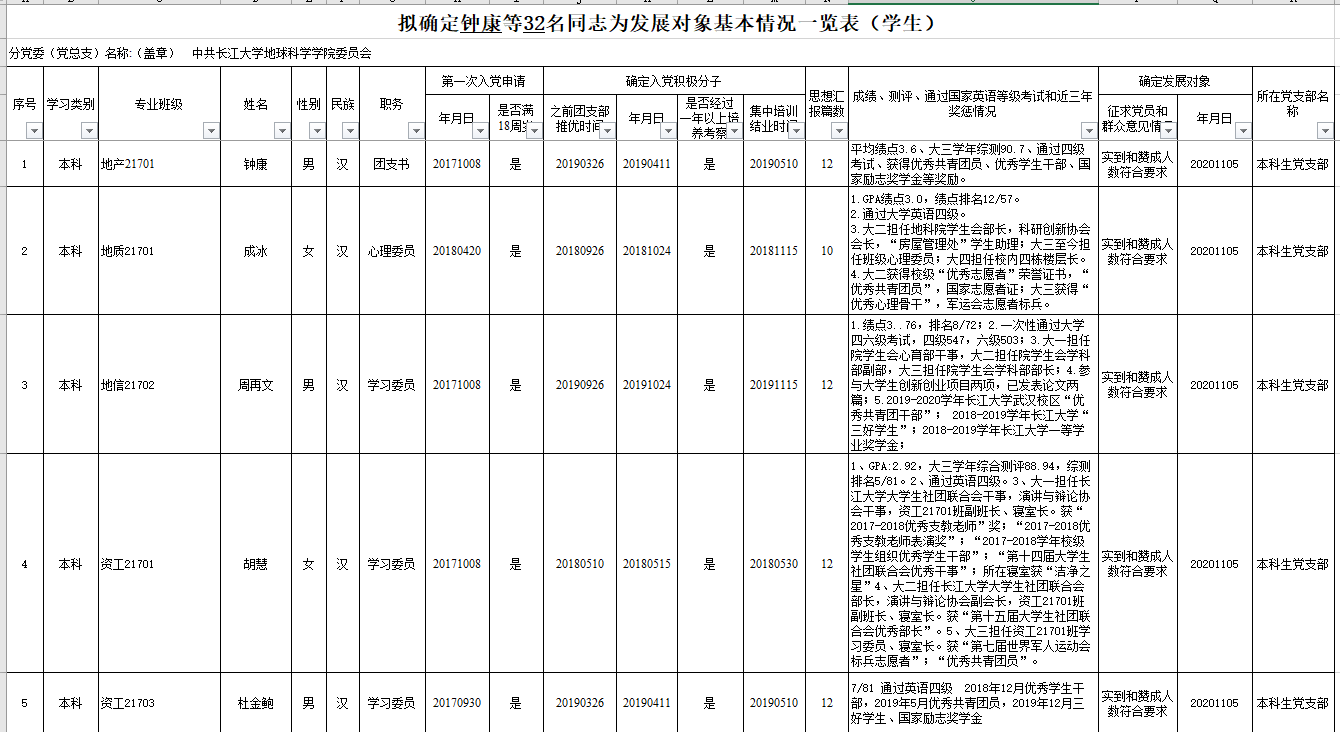1340x732 pixels.
Task: Select 实到和赞成人数符合要求 cell in 胡慧's row
Action: (1138, 564)
